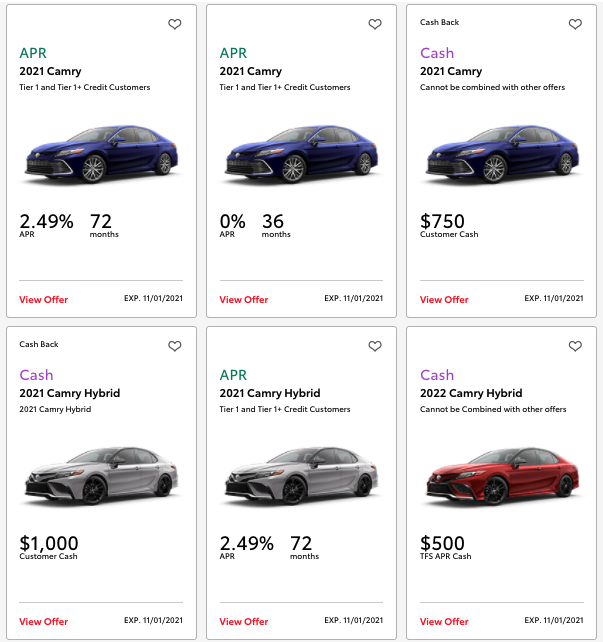View Offer for 2.49% APR 2021 Camry
603x642 pixels.
pyautogui.click(x=44, y=299)
